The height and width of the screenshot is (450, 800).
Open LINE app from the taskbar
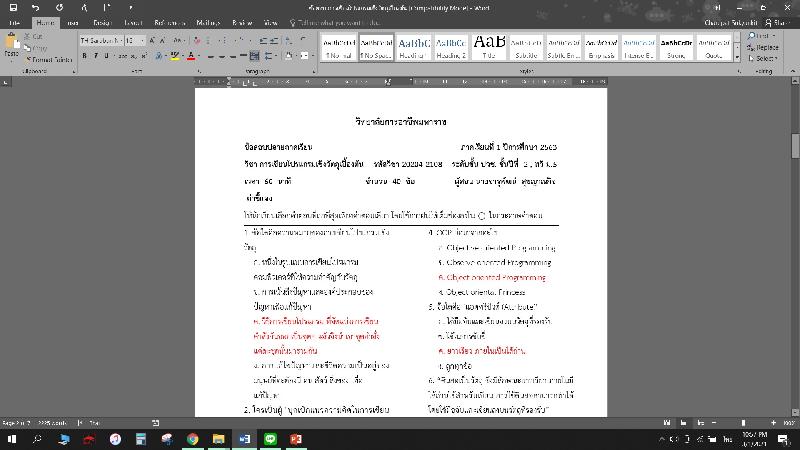coord(270,439)
